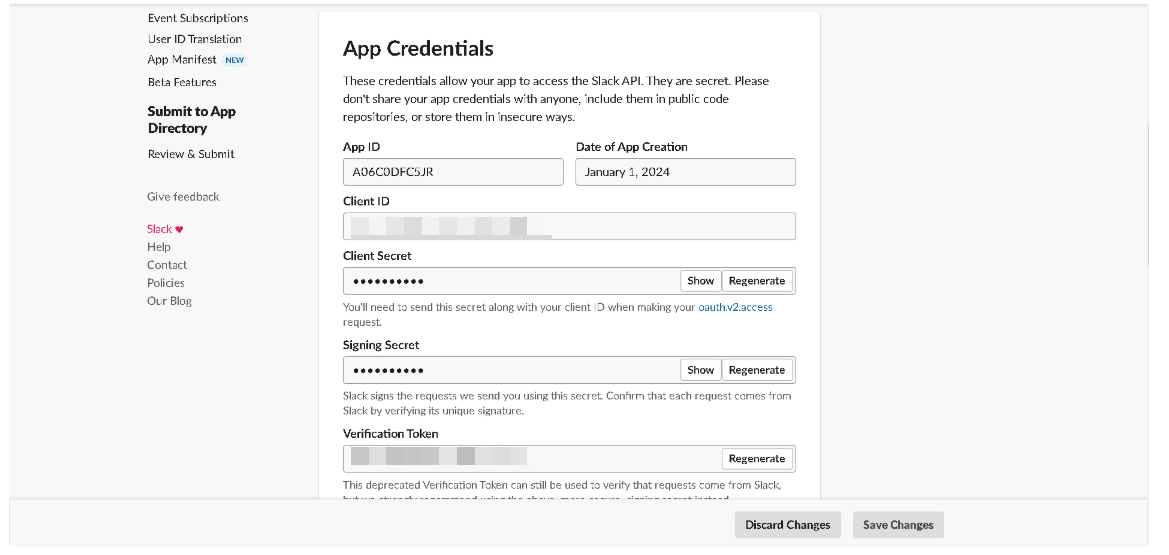Regenerate the Verification Token
This screenshot has width=1169, height=555.
click(757, 459)
